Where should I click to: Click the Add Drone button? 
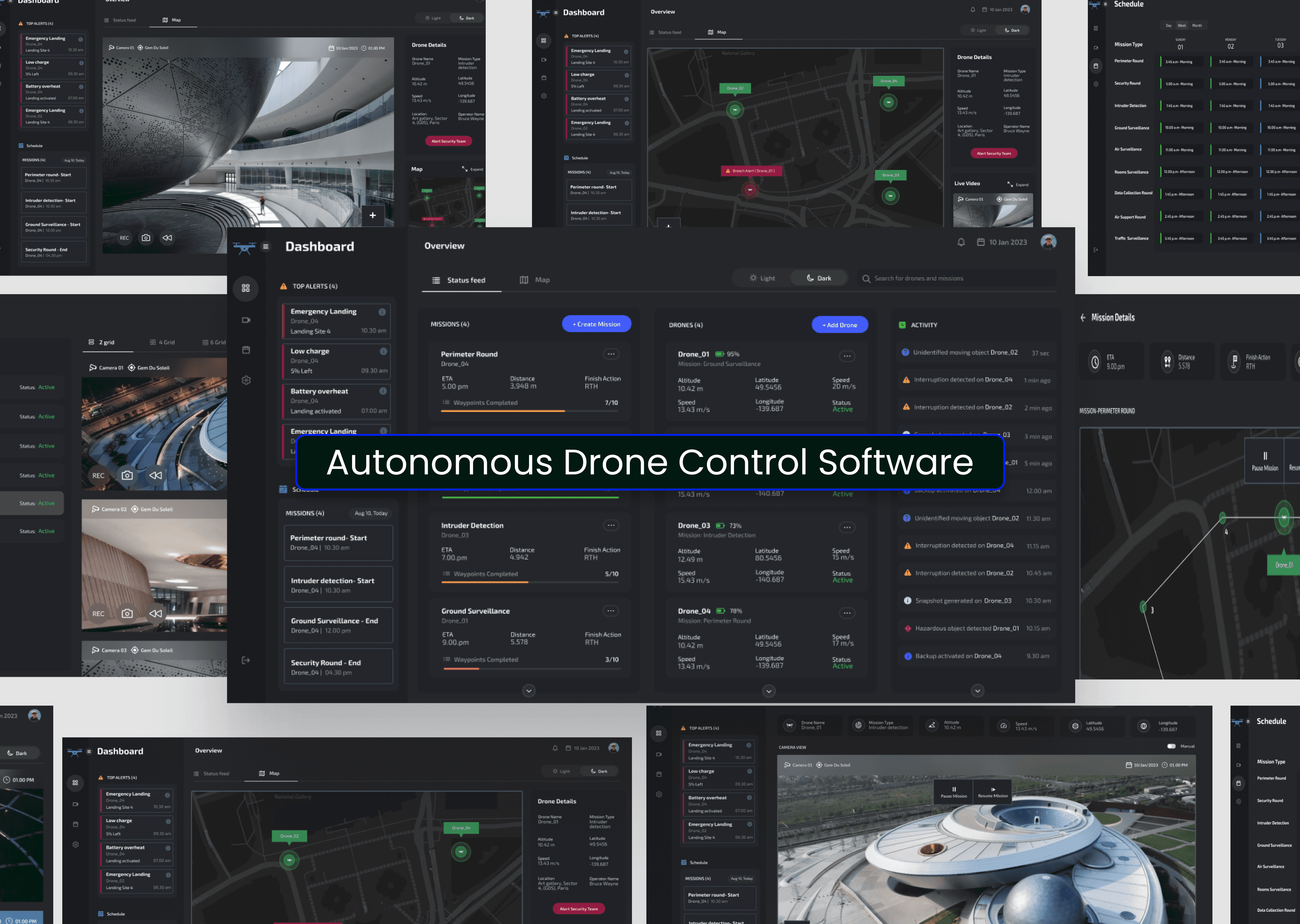(840, 325)
